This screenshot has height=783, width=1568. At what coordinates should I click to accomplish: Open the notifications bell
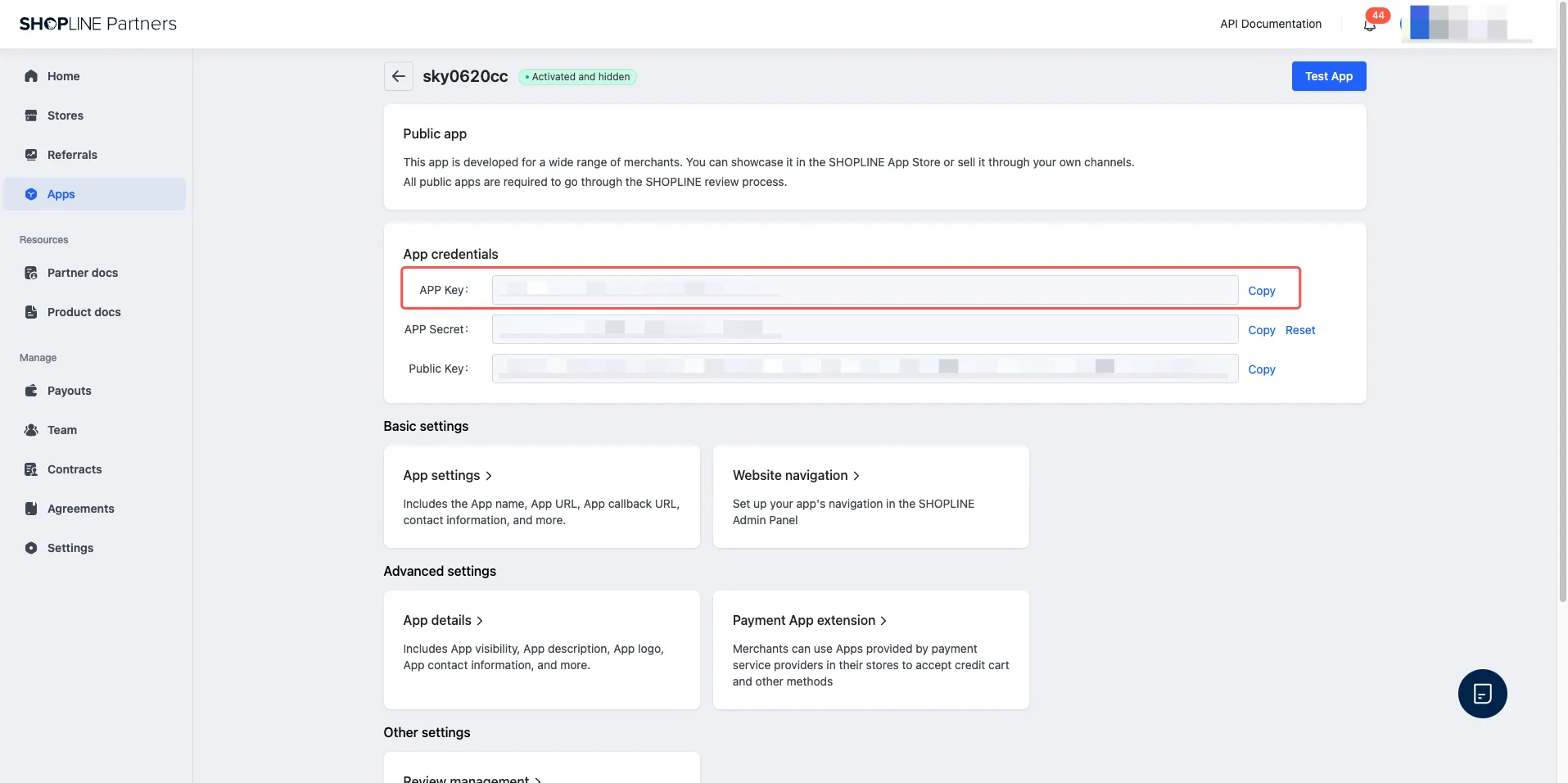[1370, 25]
